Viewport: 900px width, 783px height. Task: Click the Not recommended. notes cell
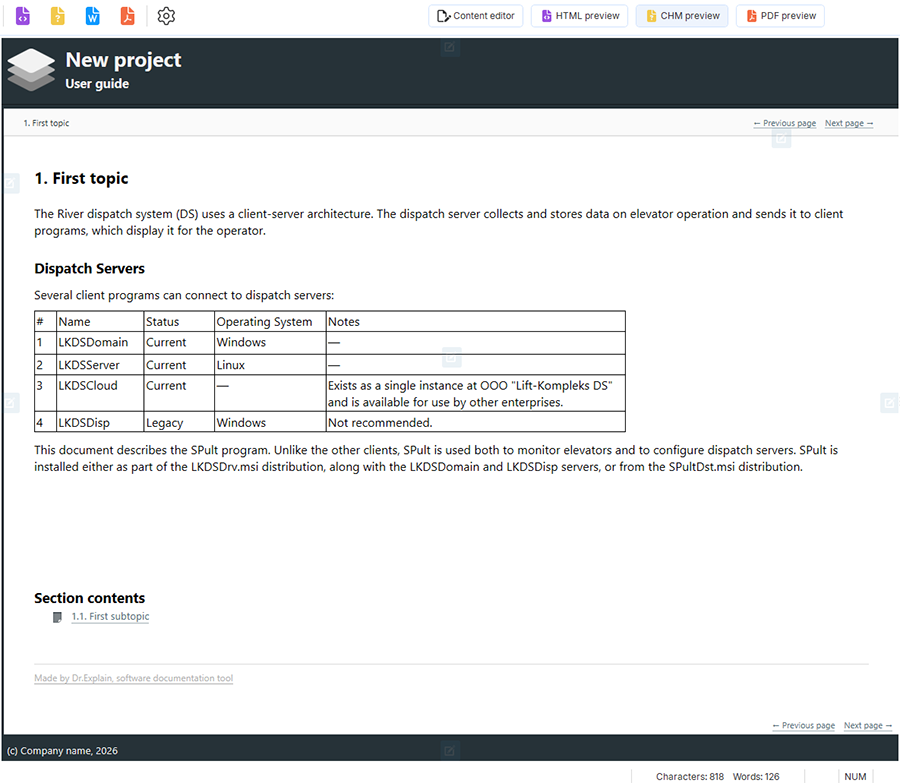475,422
